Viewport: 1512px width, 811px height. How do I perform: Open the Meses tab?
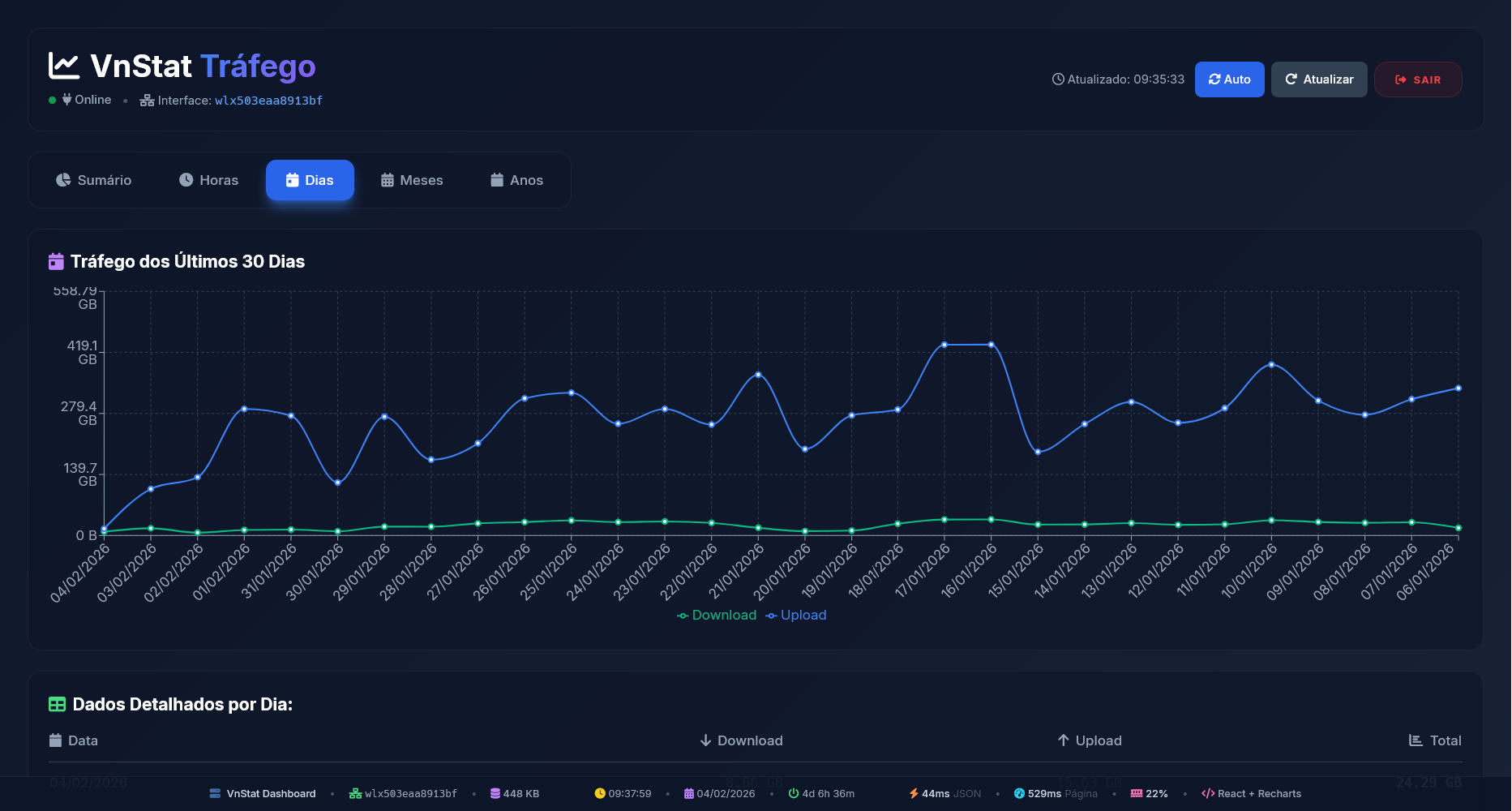[x=412, y=180]
